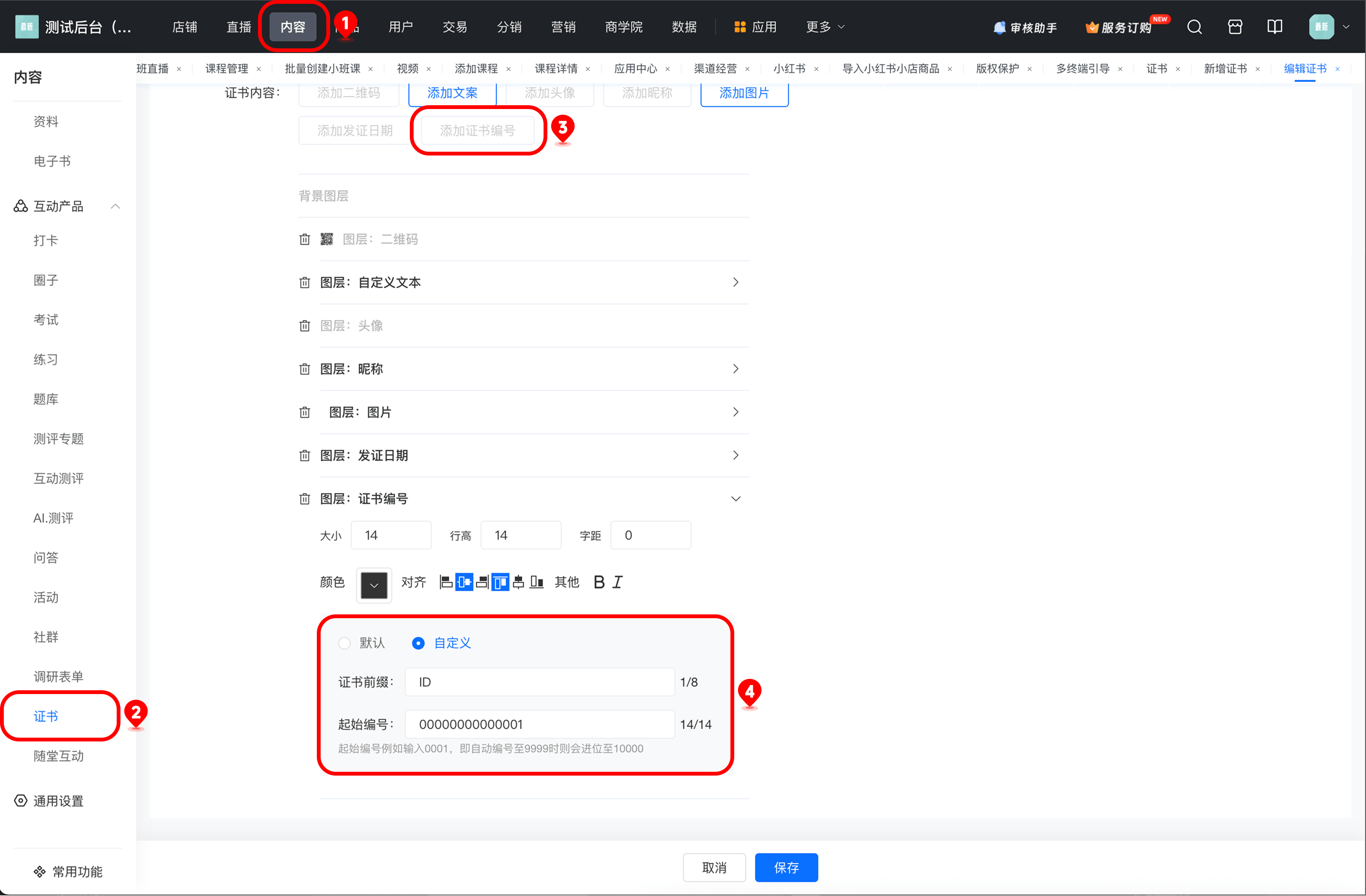Click the 测试后台 logo in the header
This screenshot has width=1366, height=896.
(x=27, y=27)
